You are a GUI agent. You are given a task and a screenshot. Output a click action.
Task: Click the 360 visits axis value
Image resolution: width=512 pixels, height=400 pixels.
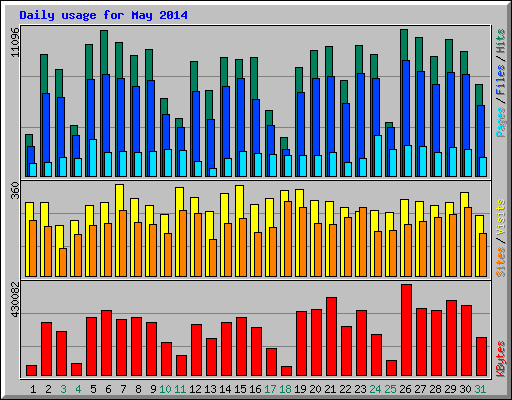15,190
